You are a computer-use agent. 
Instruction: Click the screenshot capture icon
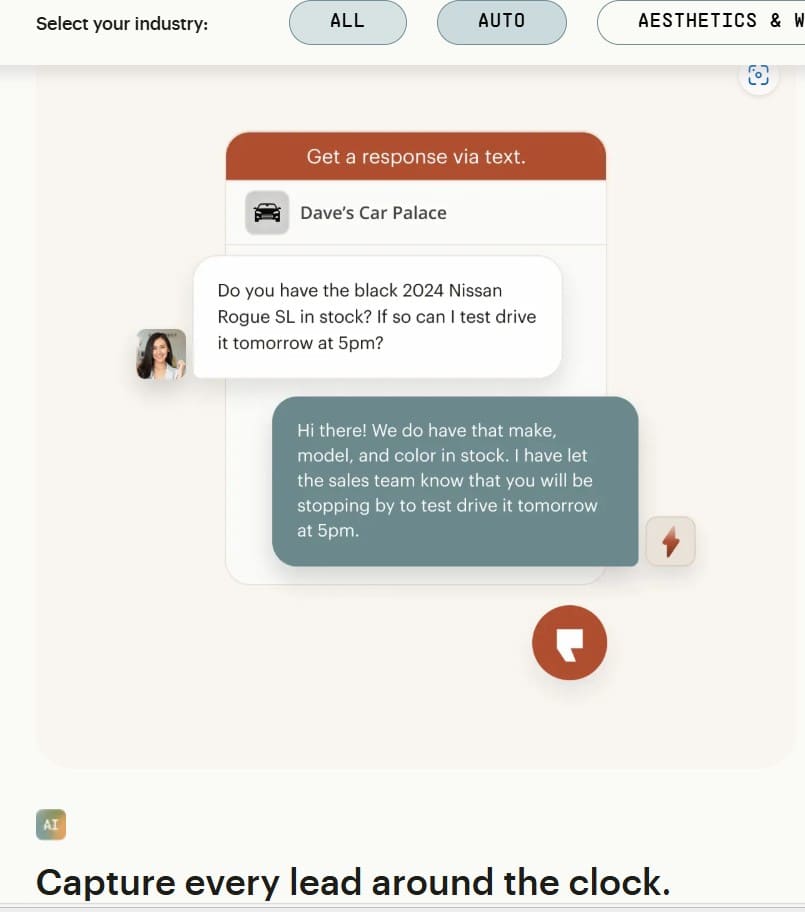758,75
